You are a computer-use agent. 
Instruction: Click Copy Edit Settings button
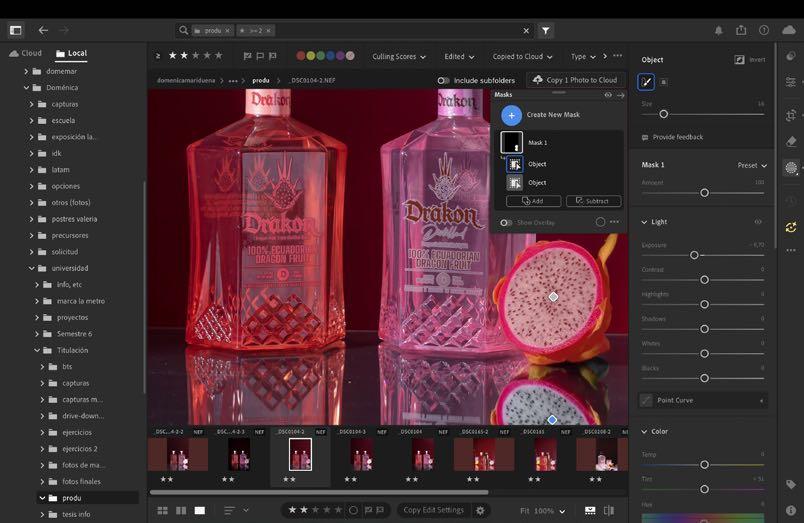point(433,510)
